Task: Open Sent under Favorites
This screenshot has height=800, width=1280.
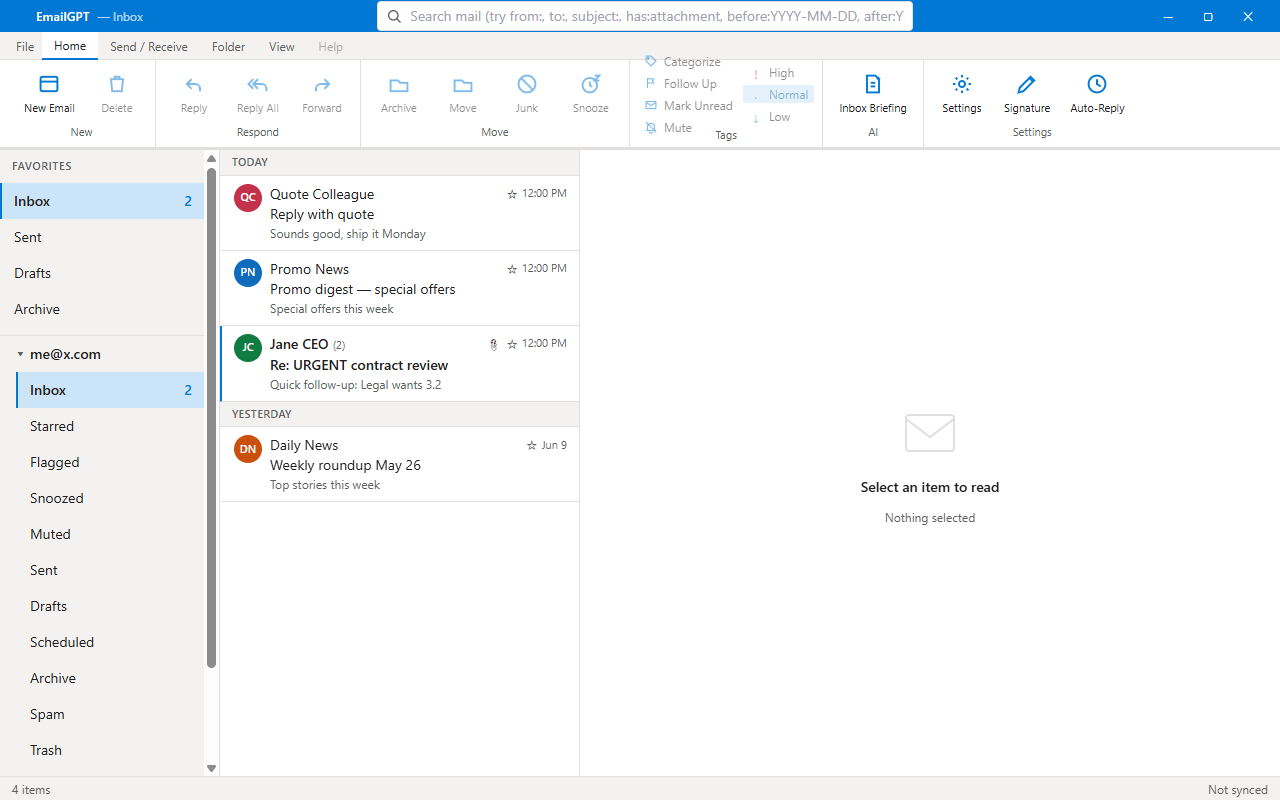Action: (102, 237)
